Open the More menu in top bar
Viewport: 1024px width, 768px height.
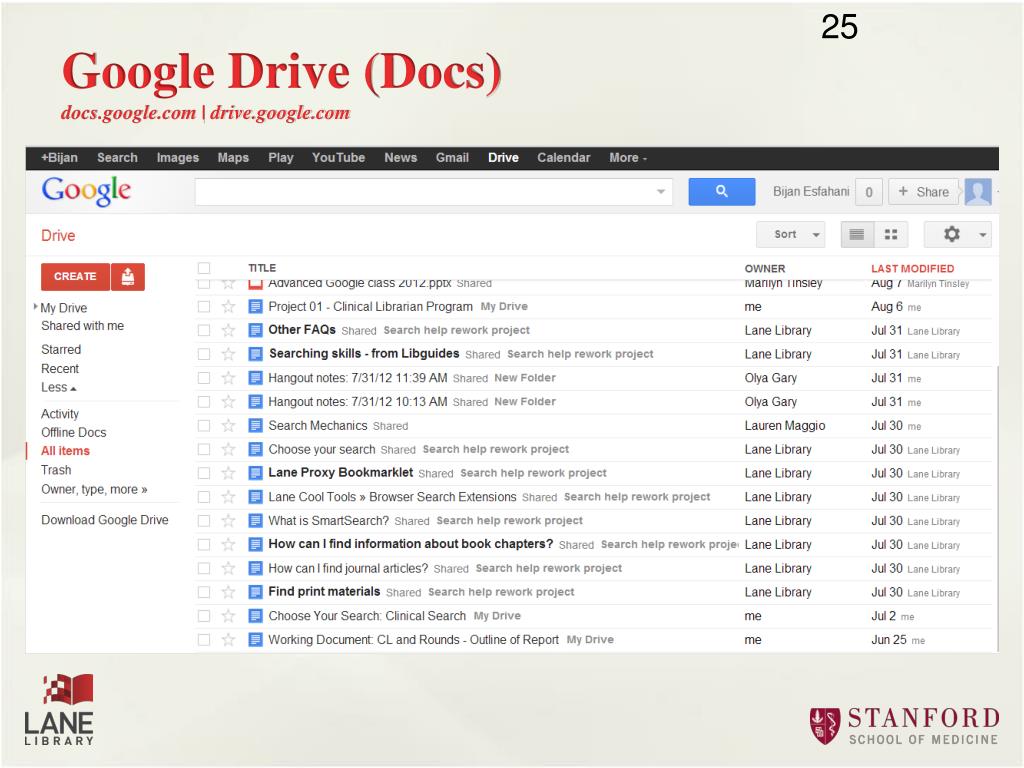coord(627,158)
